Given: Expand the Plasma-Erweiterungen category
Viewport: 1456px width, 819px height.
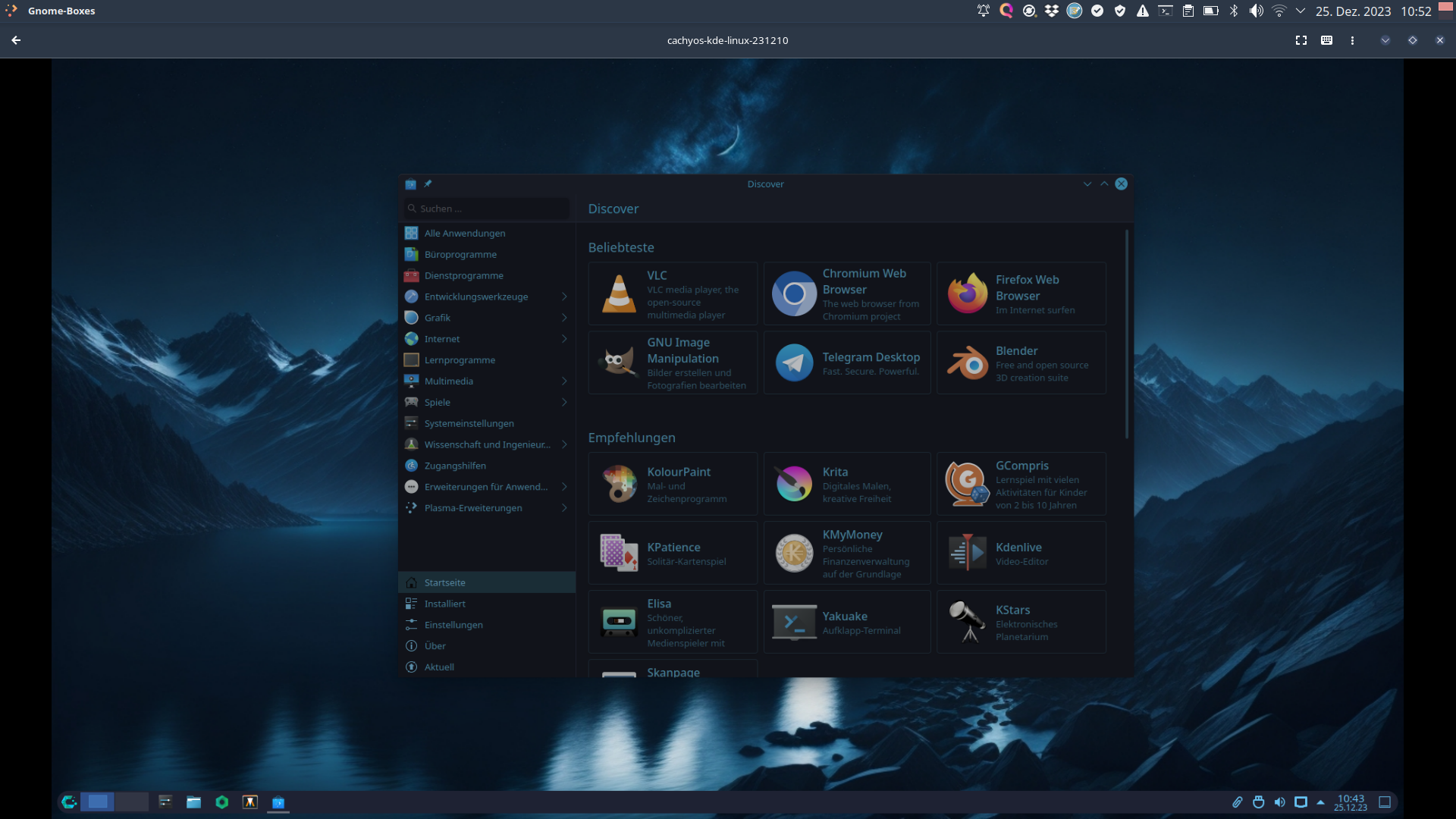Looking at the screenshot, I should click(564, 508).
